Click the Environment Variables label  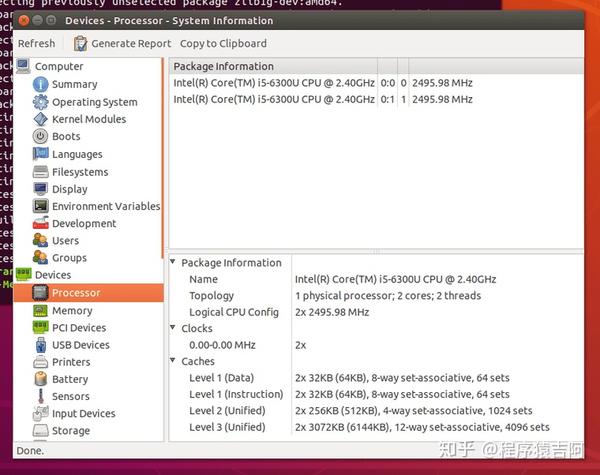click(x=106, y=206)
